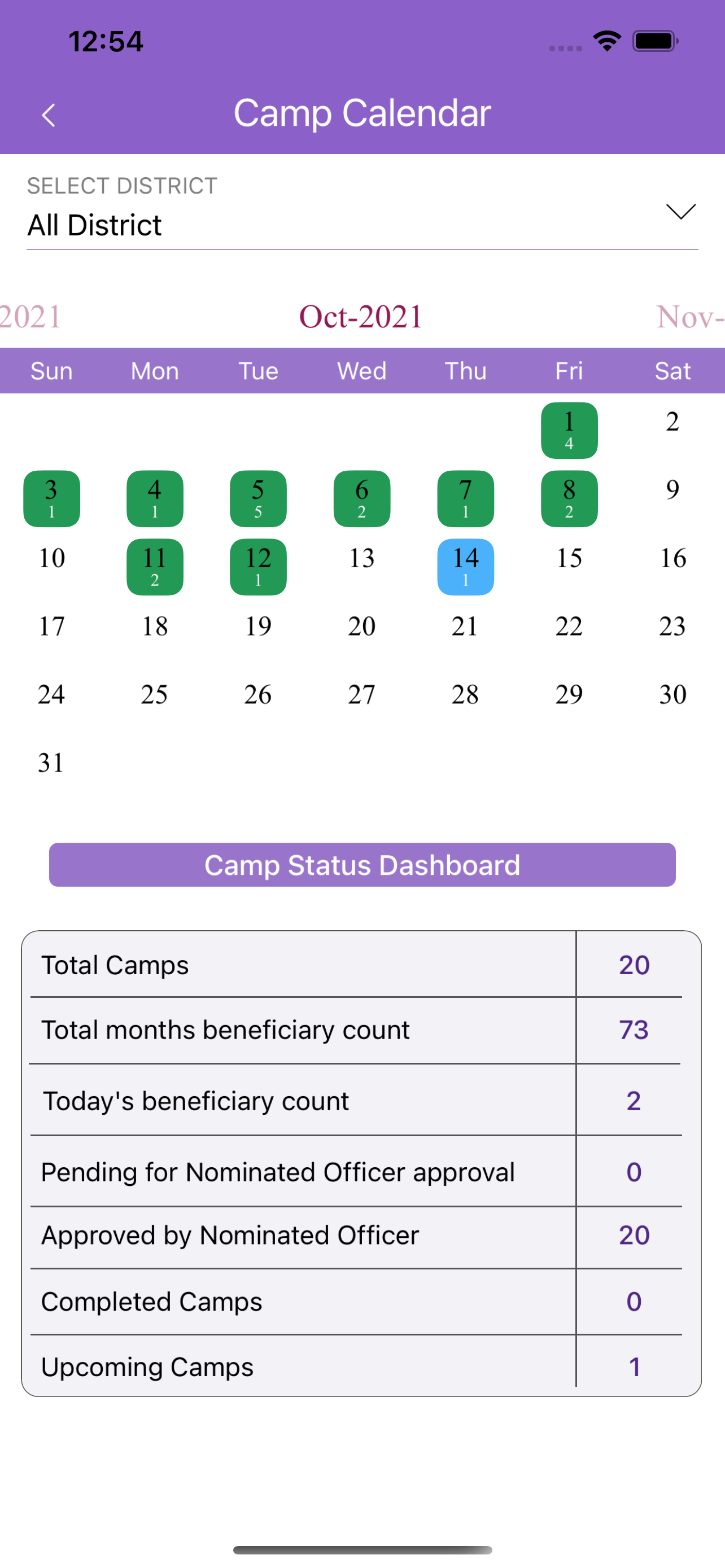Image resolution: width=725 pixels, height=1568 pixels.
Task: Switch to the Nov-2021 month
Action: tap(689, 317)
